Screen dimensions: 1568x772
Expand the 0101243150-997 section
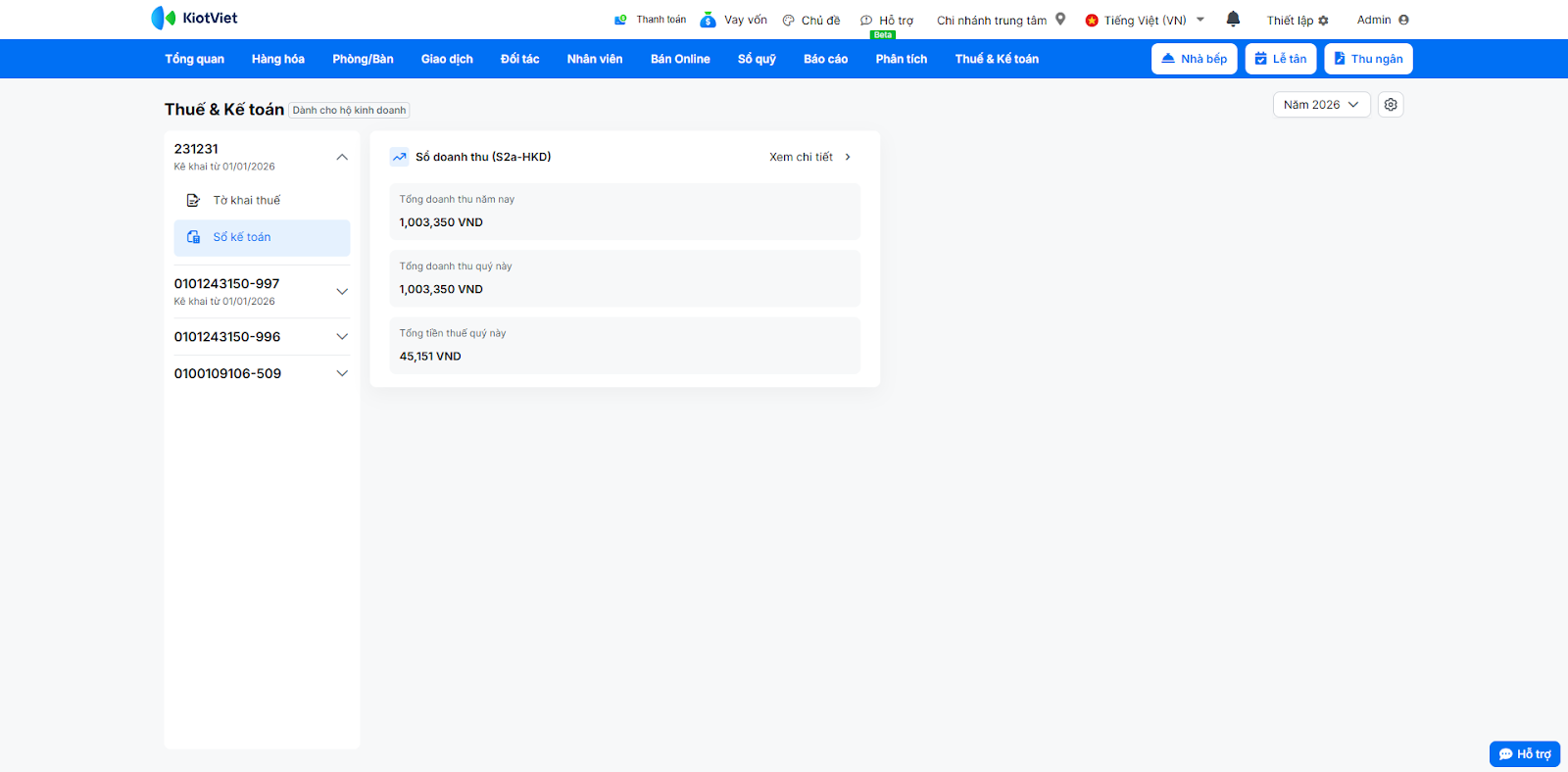pos(342,291)
